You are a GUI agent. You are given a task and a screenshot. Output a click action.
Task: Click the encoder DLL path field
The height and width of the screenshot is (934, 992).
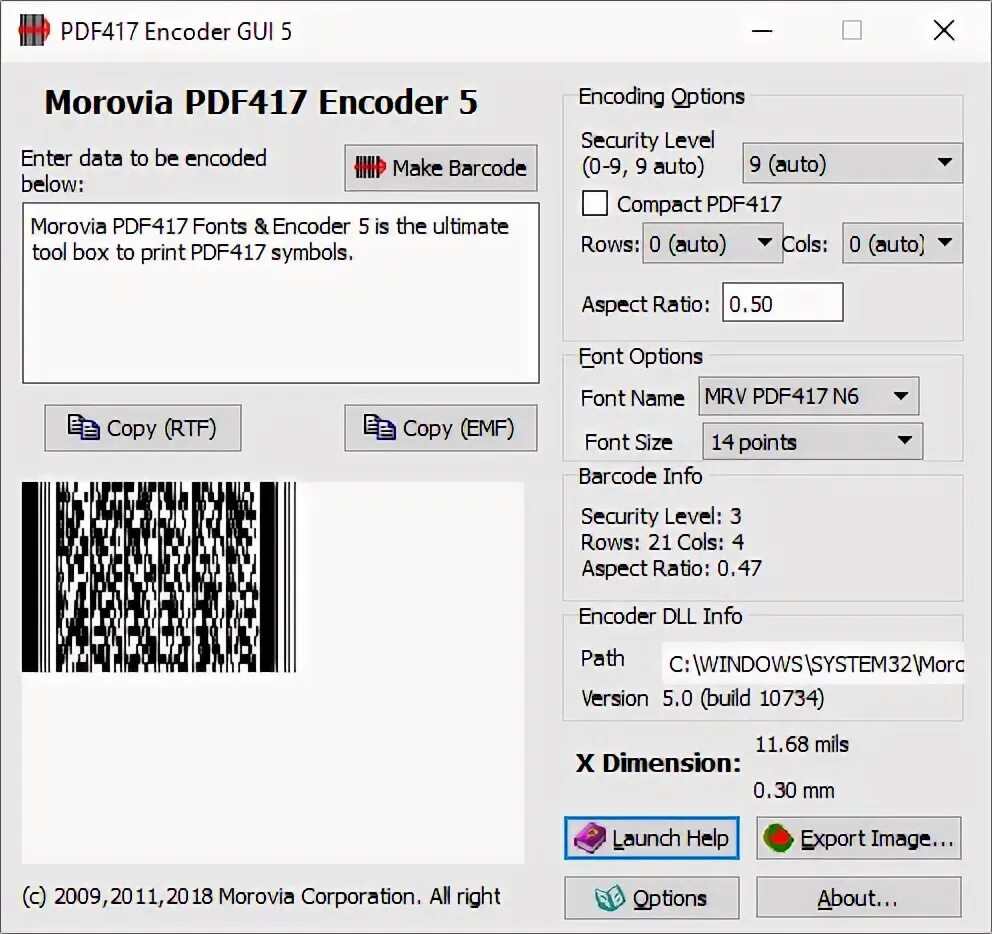813,664
